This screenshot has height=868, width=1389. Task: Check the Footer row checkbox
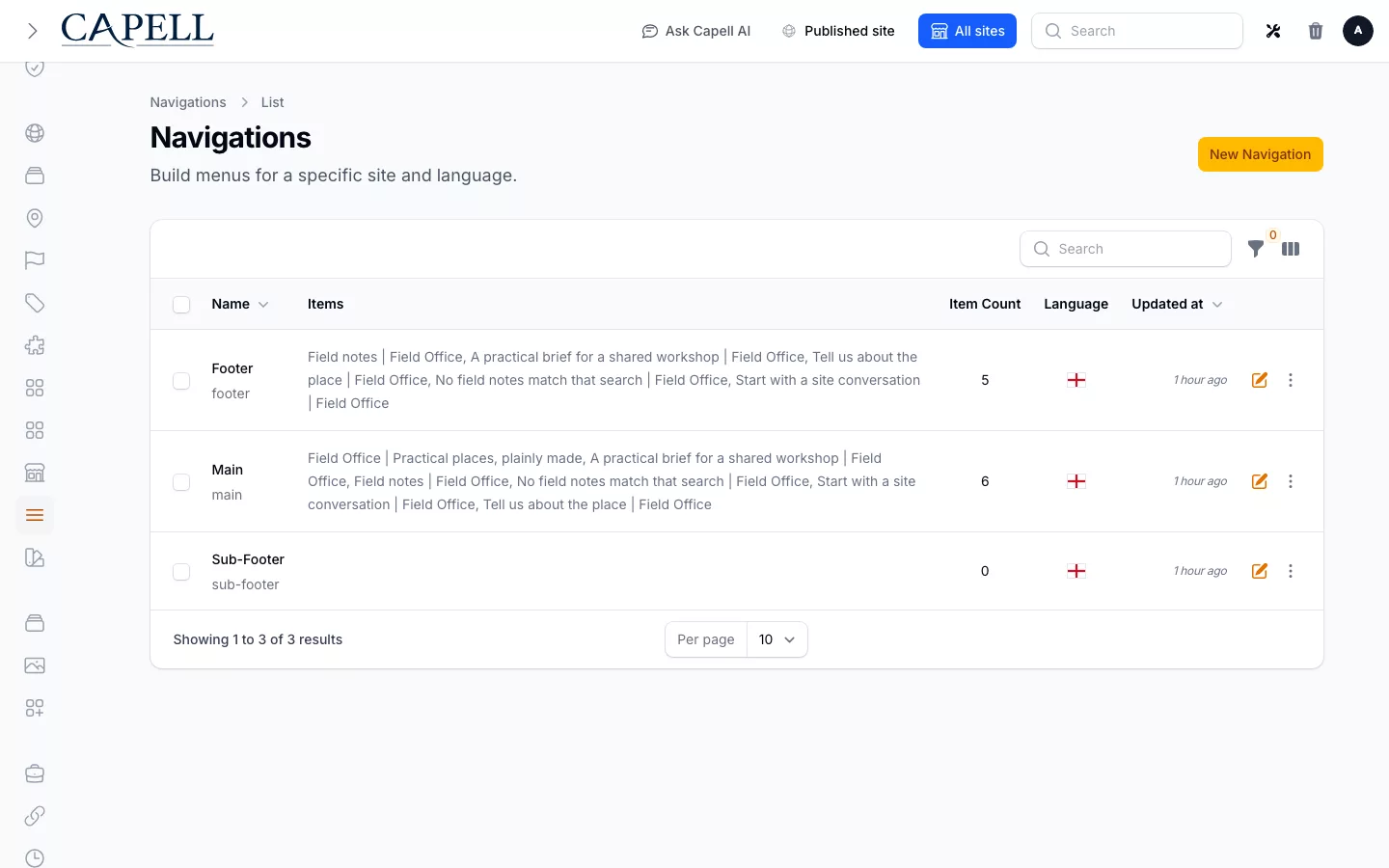point(181,381)
